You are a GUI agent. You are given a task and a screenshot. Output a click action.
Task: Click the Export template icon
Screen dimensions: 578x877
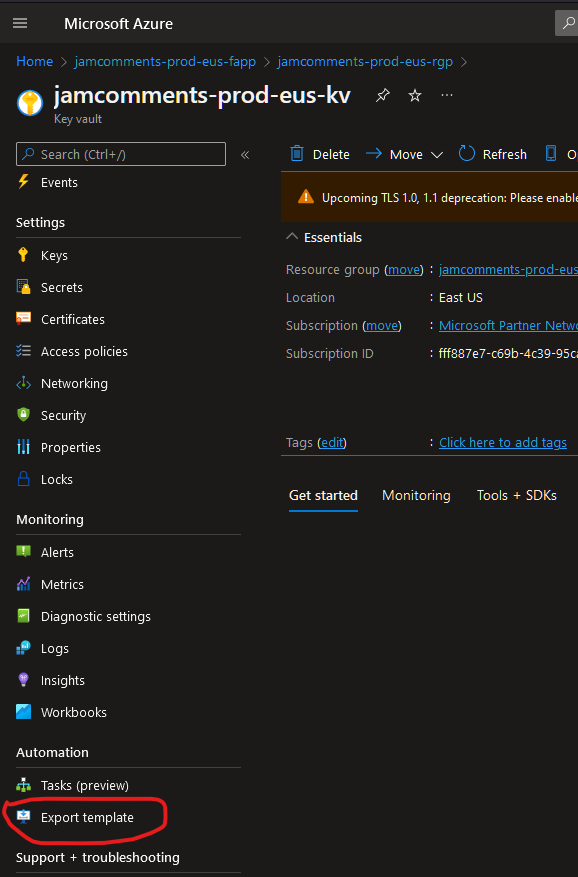coord(24,817)
